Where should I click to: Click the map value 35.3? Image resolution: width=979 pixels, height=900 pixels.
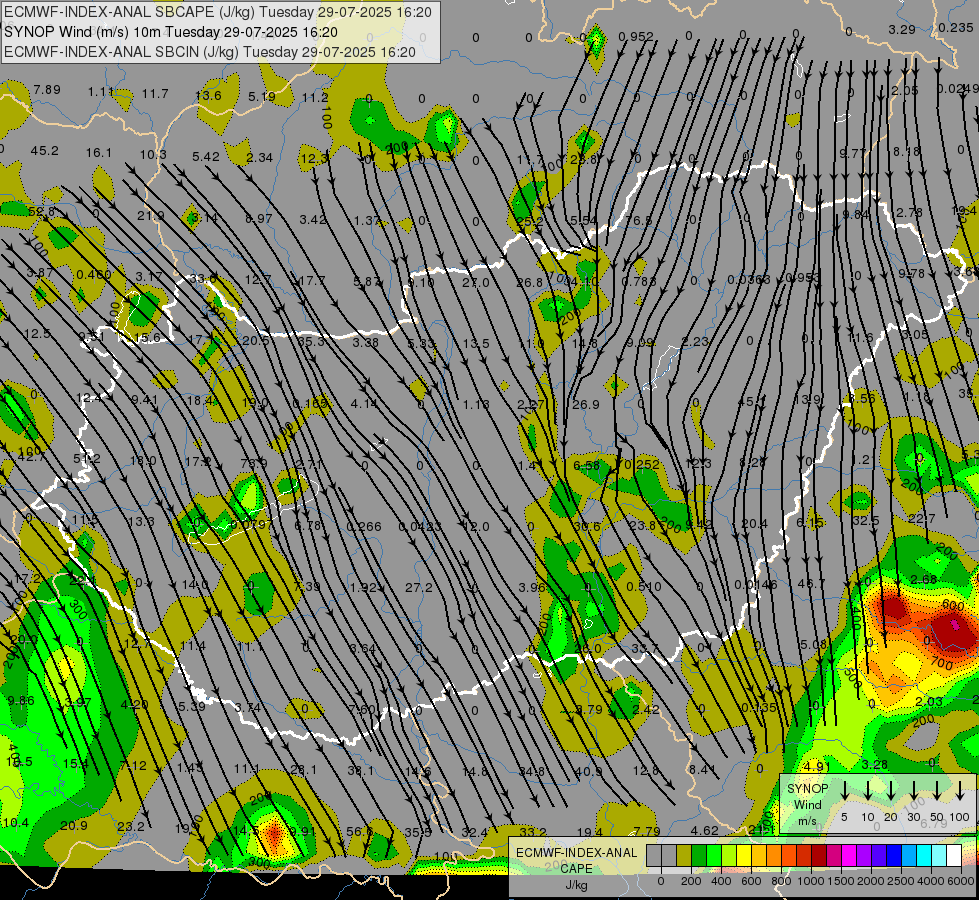(311, 342)
